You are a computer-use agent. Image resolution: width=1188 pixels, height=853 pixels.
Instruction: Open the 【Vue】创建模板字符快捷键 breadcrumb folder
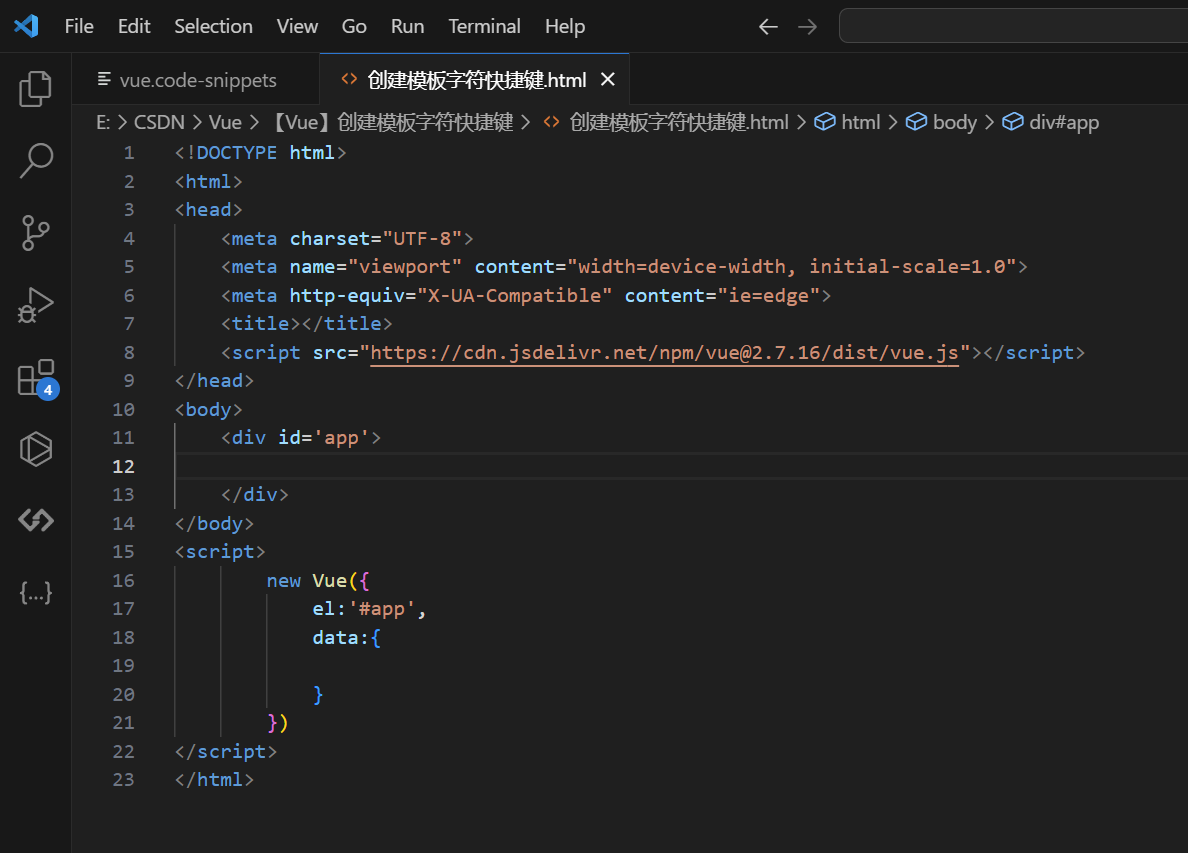[391, 122]
